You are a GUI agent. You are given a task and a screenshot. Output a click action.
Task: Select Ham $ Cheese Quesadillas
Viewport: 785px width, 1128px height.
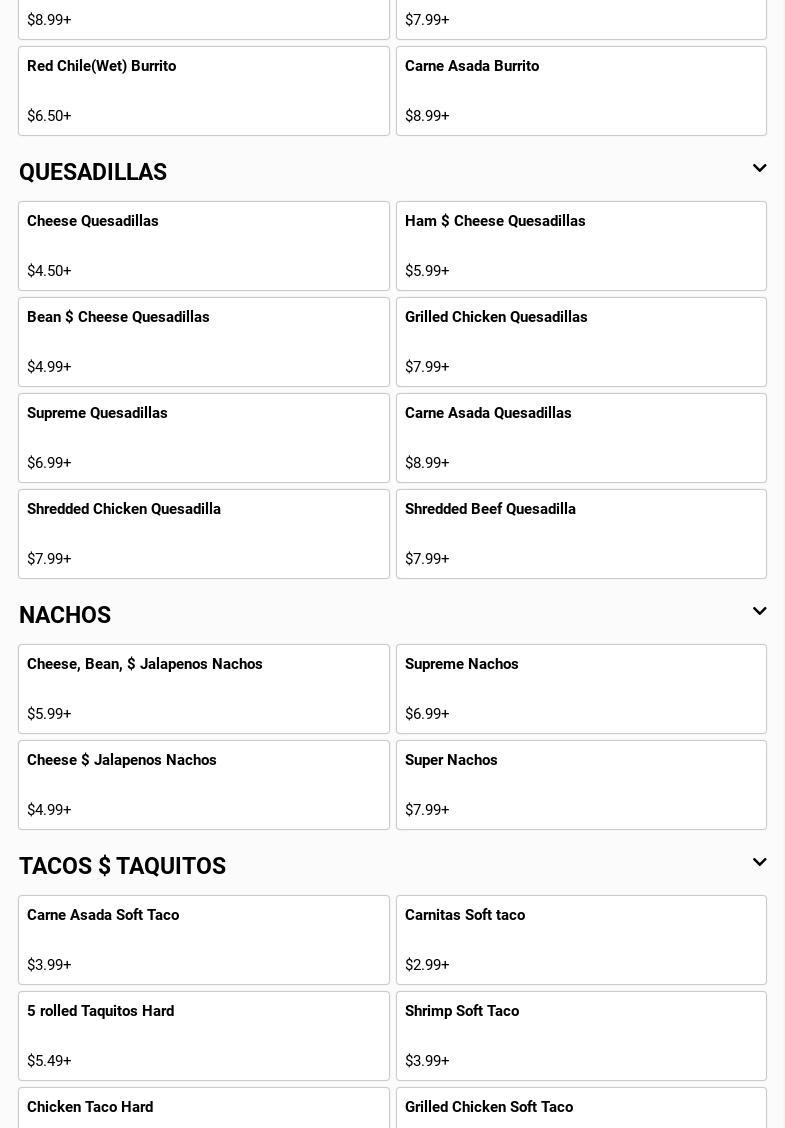click(x=581, y=246)
